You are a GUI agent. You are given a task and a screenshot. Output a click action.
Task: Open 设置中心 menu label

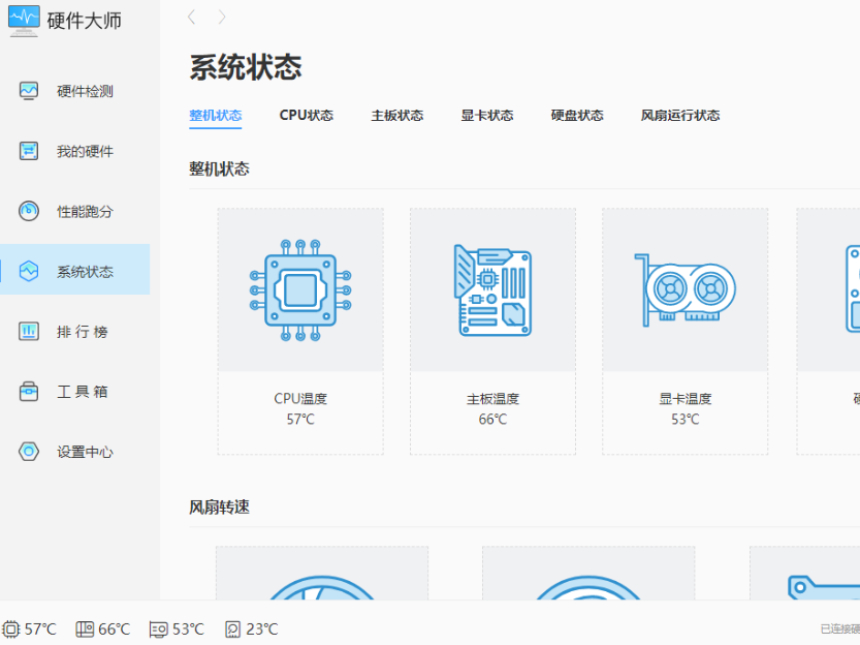tap(85, 452)
